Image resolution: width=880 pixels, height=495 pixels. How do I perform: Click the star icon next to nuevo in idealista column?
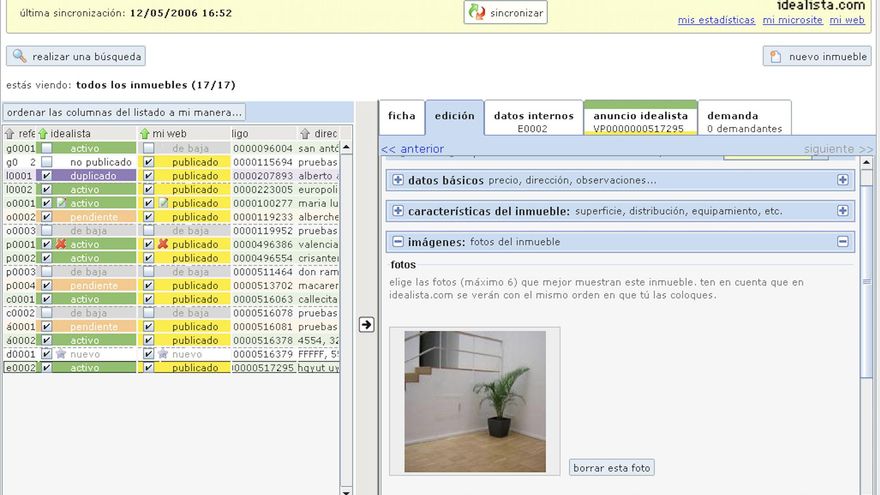tap(61, 354)
